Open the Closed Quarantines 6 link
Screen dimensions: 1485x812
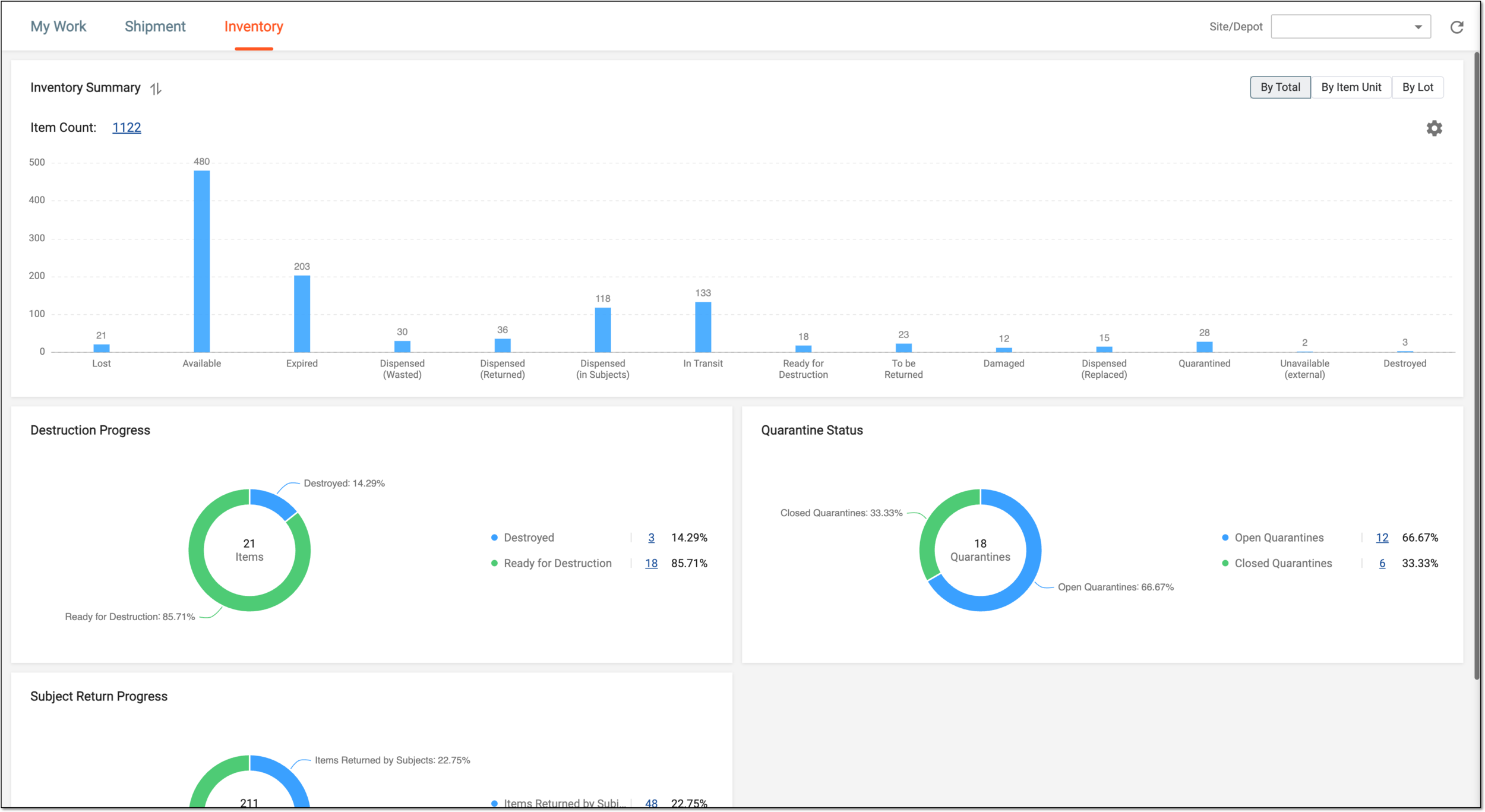click(x=1382, y=563)
